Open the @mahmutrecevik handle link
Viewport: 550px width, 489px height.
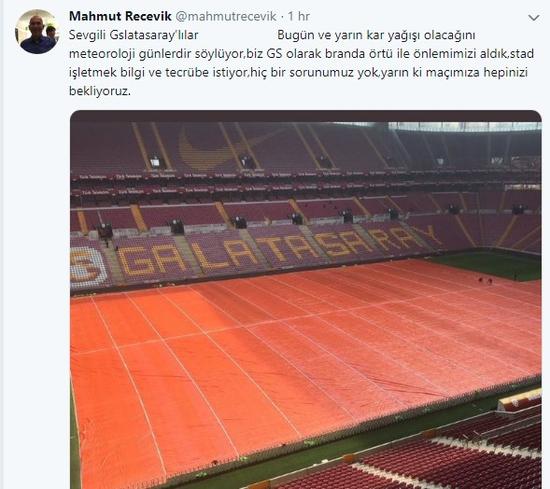click(226, 16)
